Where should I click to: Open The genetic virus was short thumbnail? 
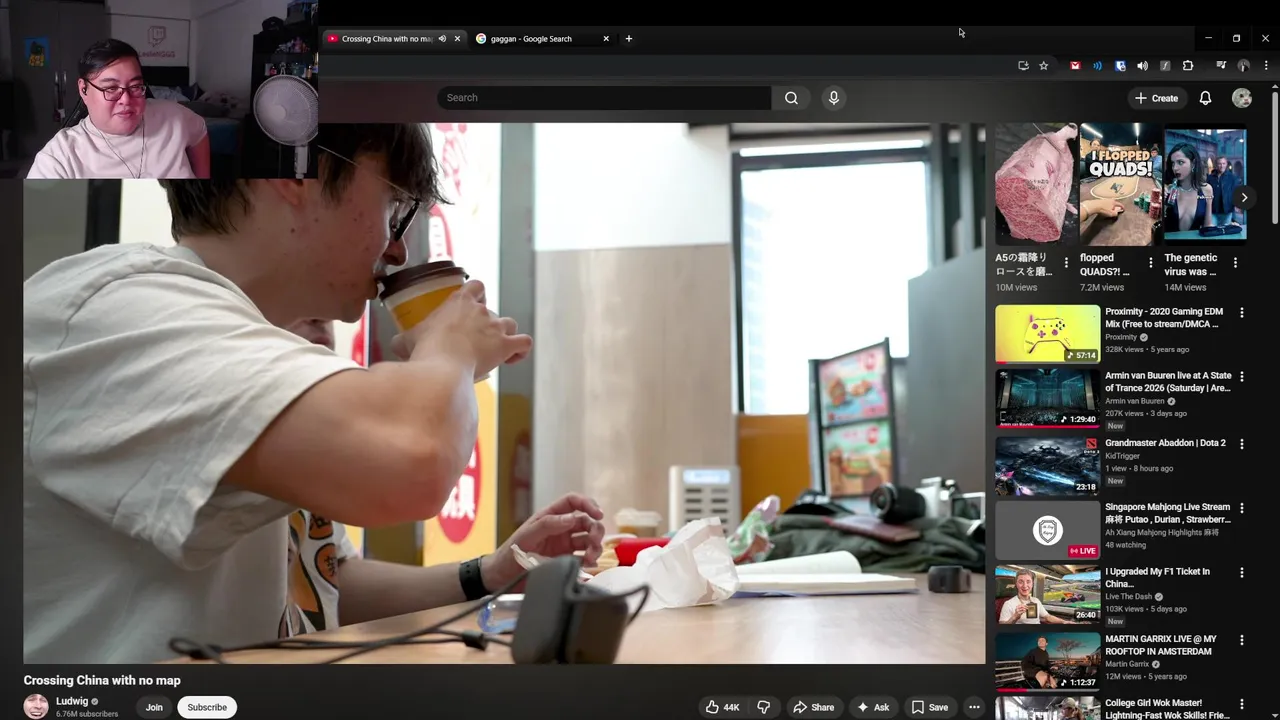[1205, 184]
